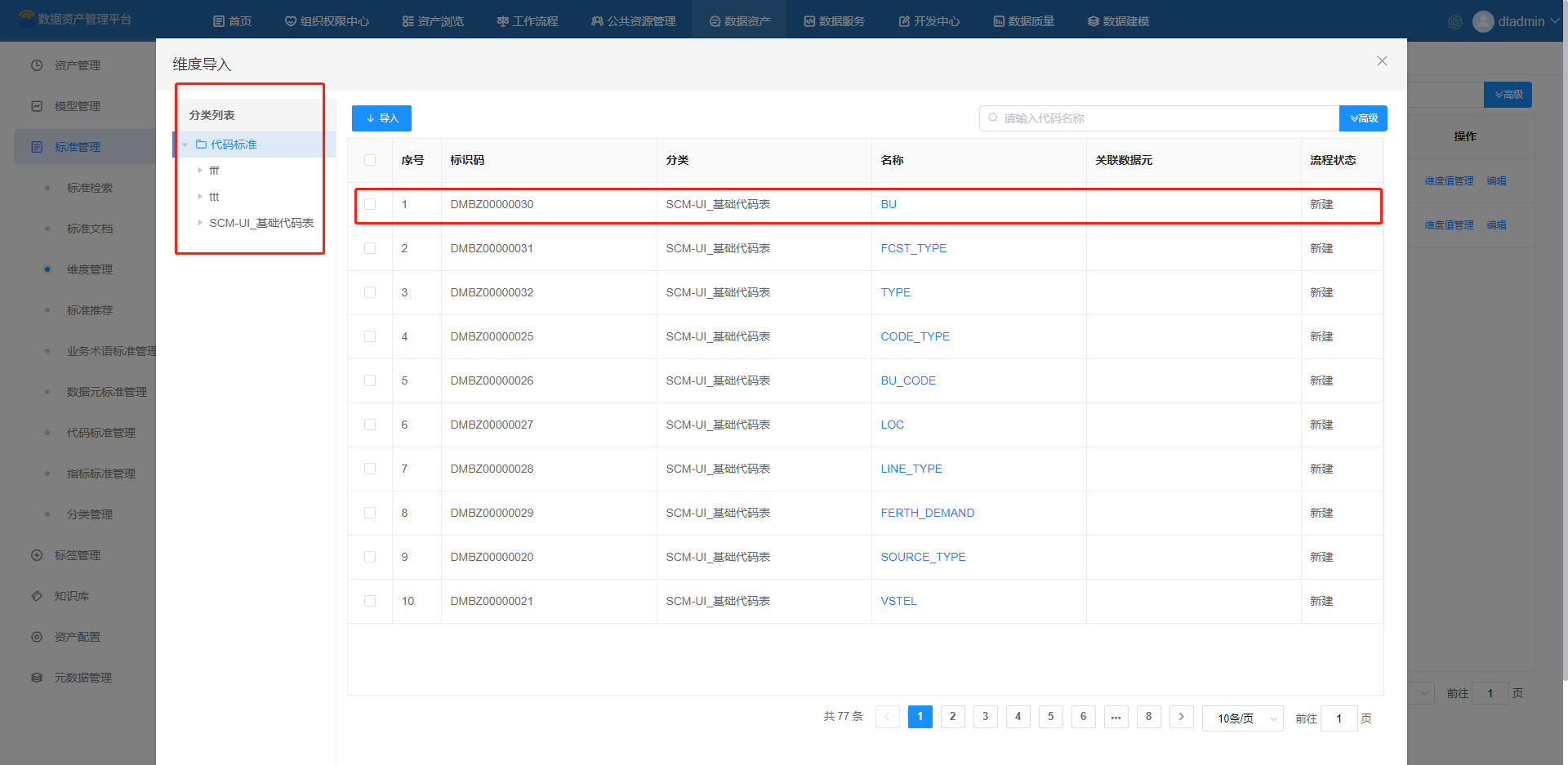
Task: Click the 标签管理 plus-circle icon in sidebar
Action: (x=37, y=555)
